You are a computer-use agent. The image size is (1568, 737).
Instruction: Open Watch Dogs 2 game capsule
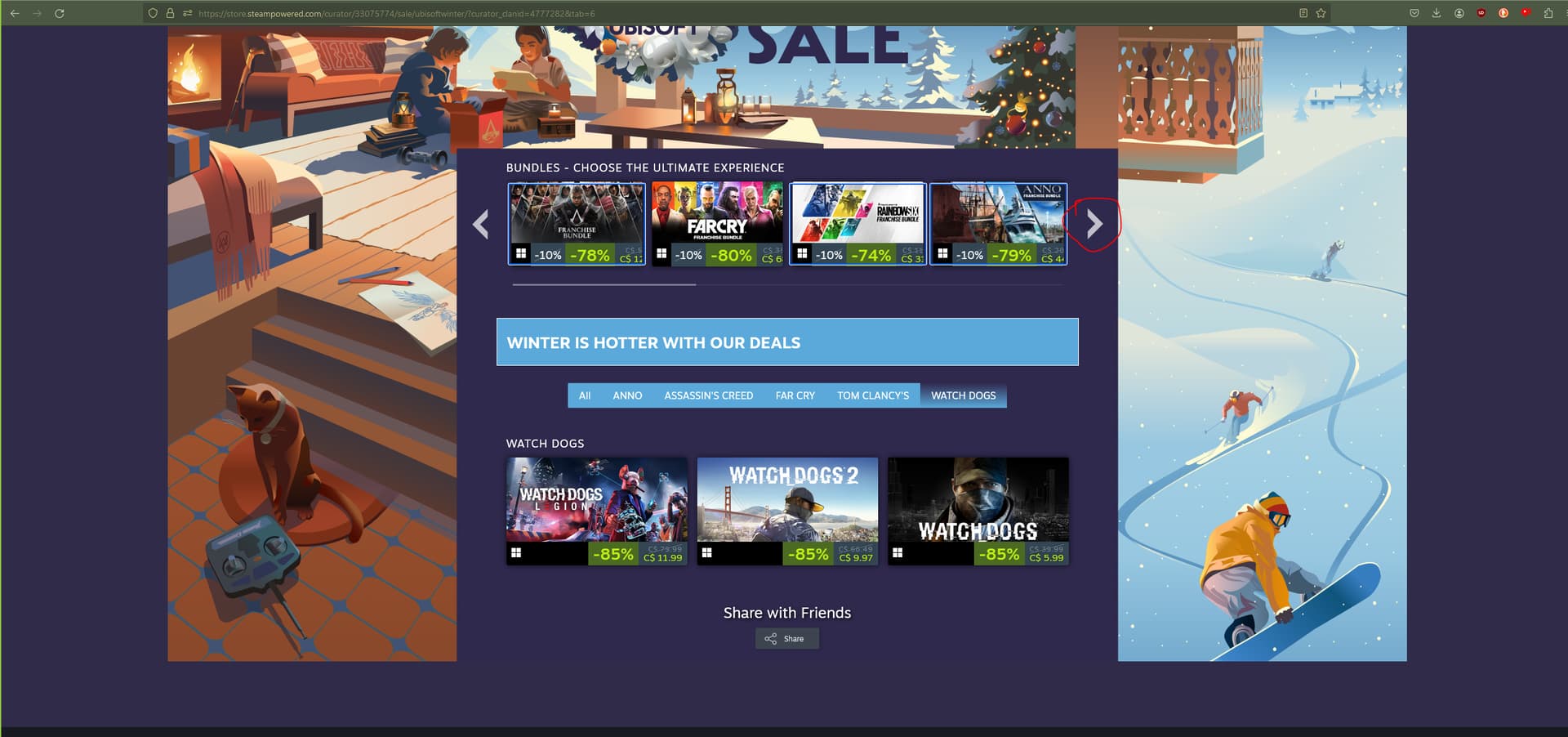coord(787,511)
